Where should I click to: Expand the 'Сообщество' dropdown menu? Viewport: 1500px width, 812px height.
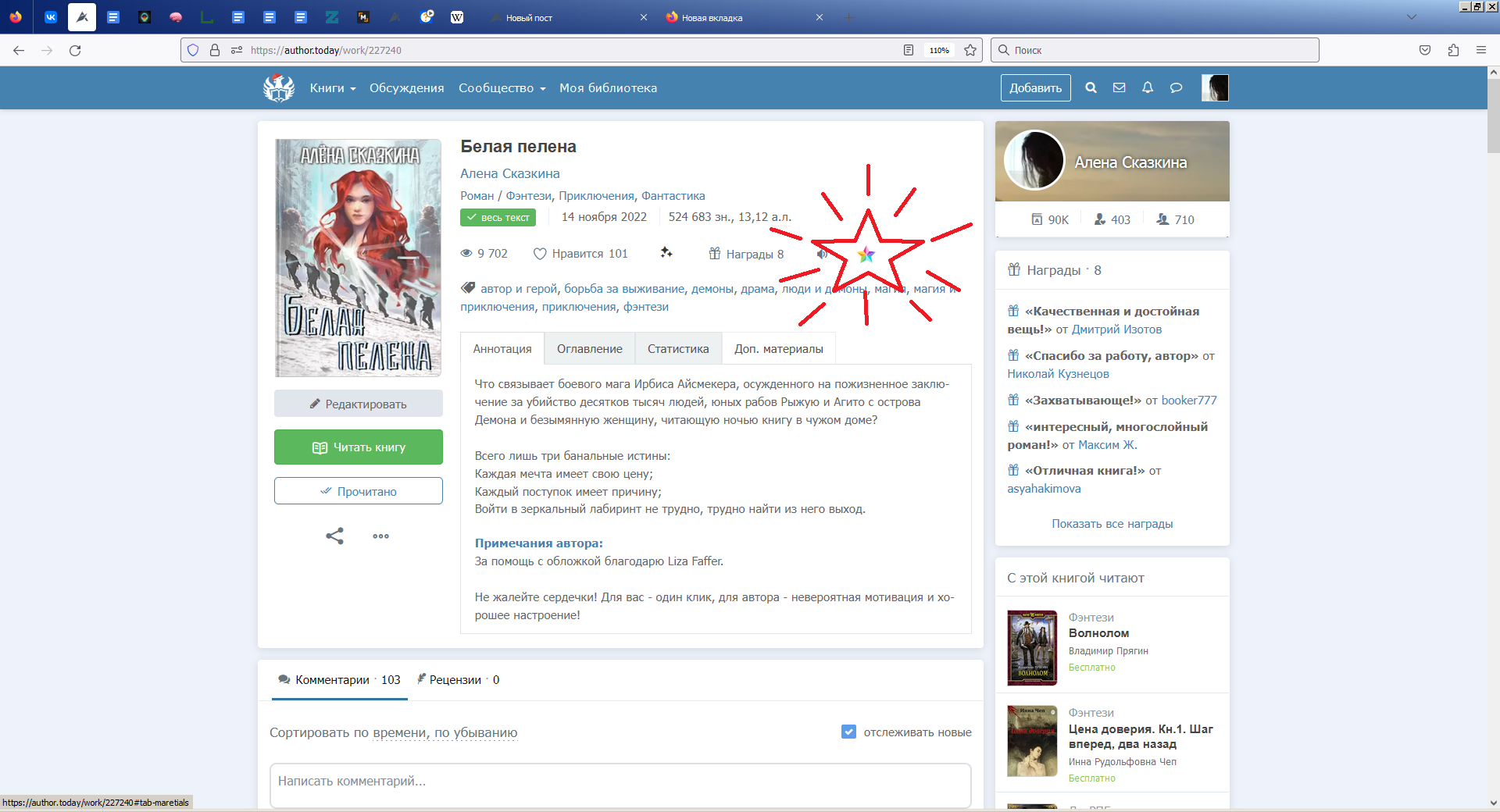pyautogui.click(x=502, y=88)
